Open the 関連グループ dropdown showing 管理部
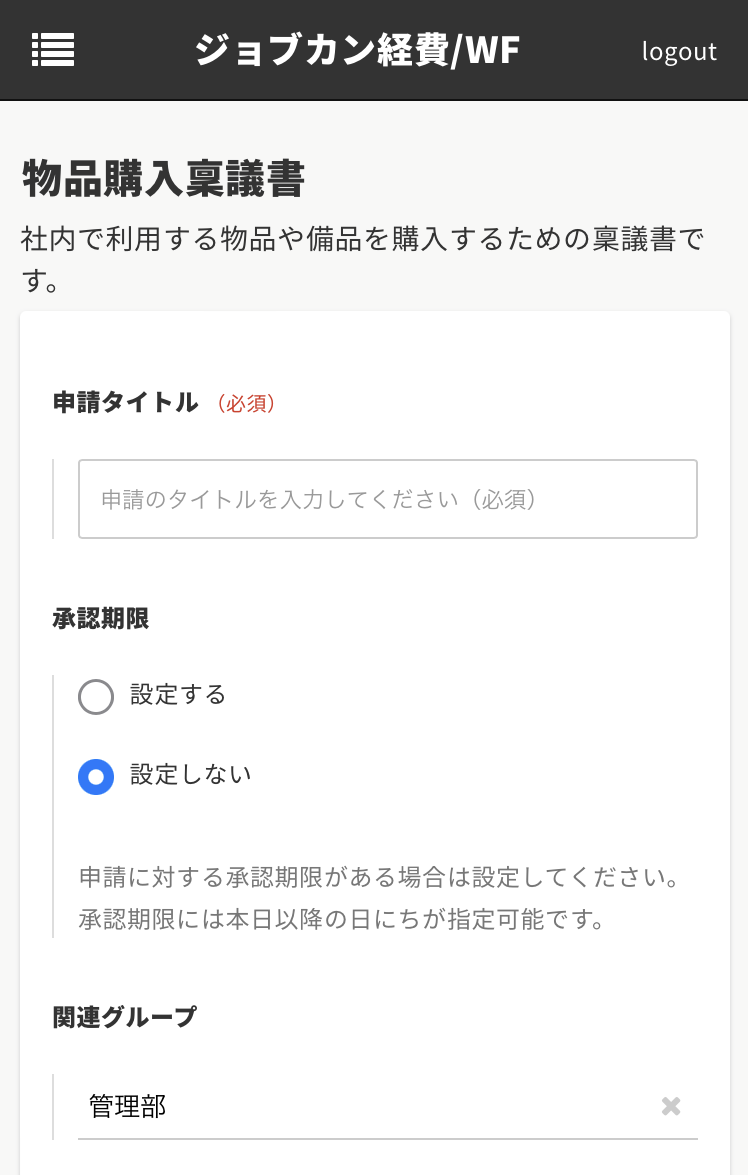The height and width of the screenshot is (1175, 748). click(360, 1106)
